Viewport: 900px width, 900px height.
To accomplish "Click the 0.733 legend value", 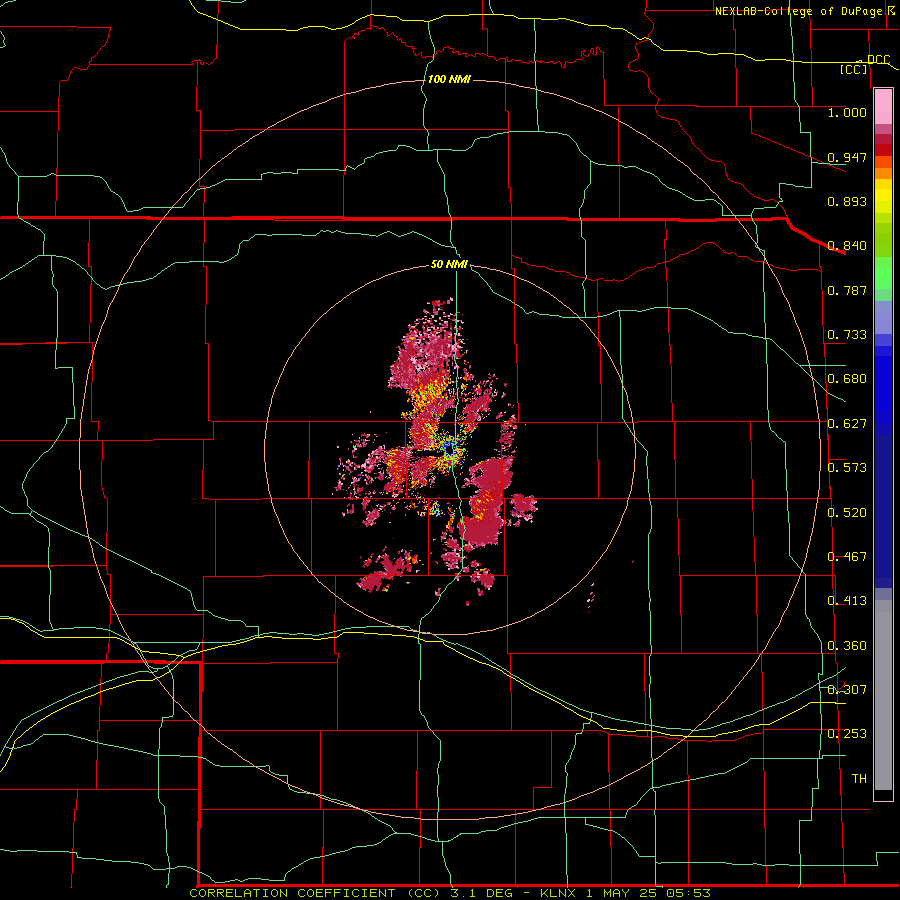I will 847,335.
